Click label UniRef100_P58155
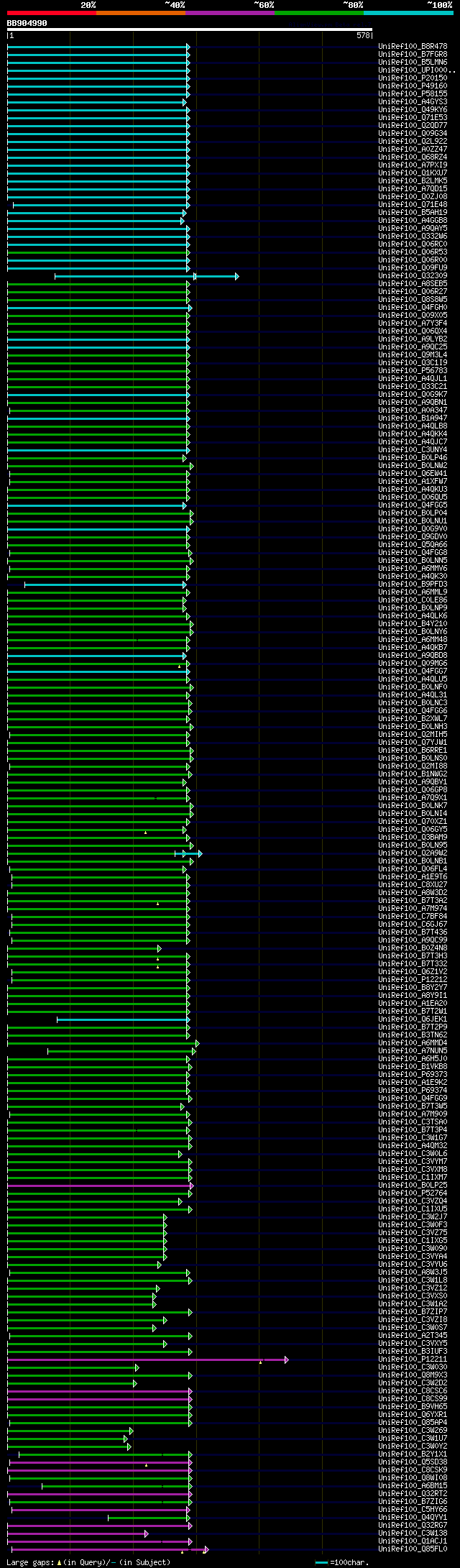 coord(413,93)
